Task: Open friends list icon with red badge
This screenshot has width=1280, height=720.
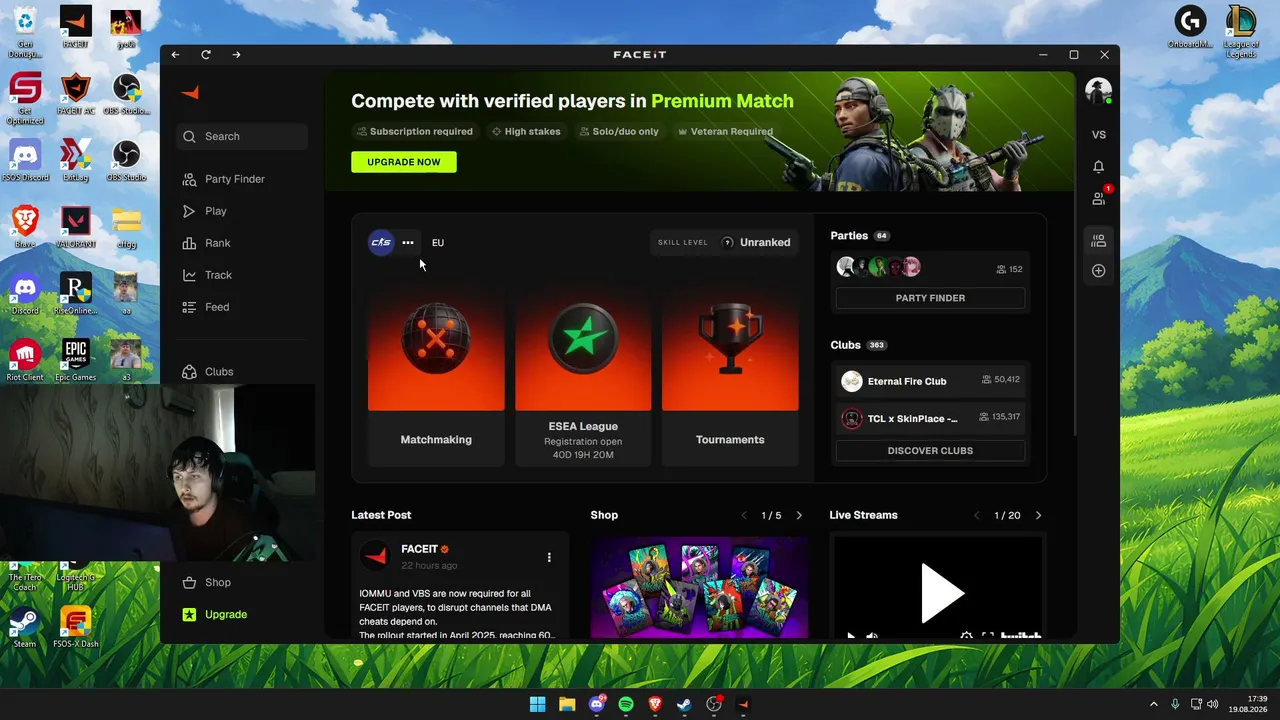Action: 1099,198
